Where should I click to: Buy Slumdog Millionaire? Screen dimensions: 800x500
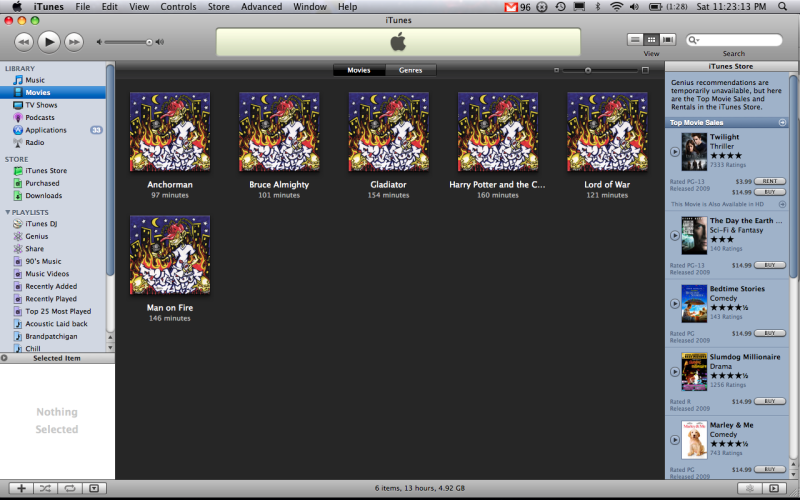(770, 402)
